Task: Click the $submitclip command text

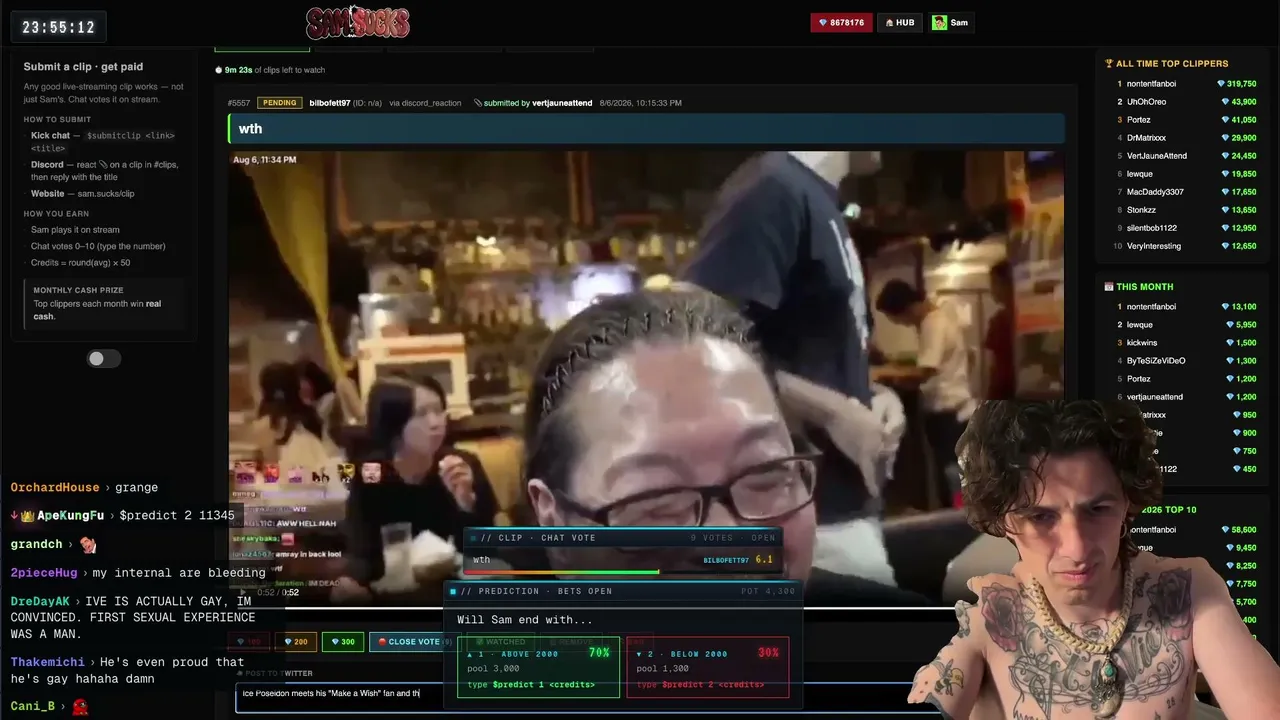Action: (131, 136)
